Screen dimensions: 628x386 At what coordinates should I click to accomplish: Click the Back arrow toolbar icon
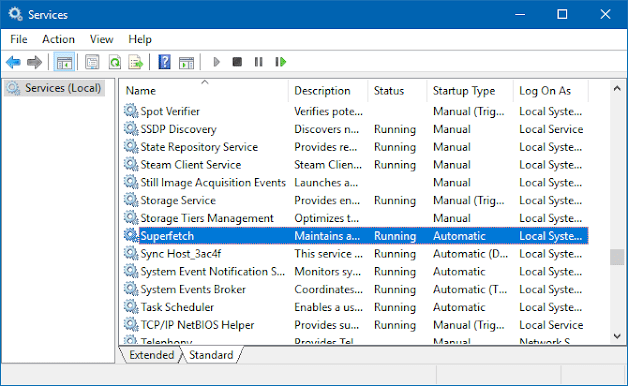pyautogui.click(x=13, y=62)
